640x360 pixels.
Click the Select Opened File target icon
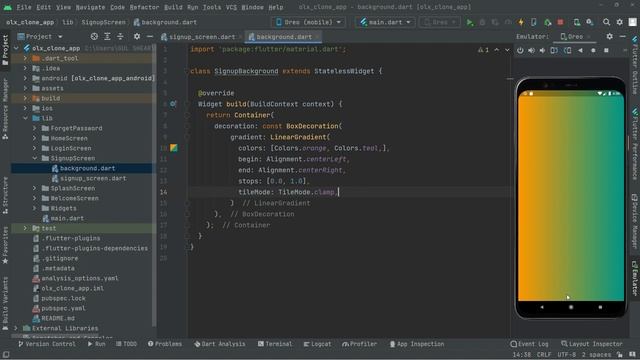[94, 37]
